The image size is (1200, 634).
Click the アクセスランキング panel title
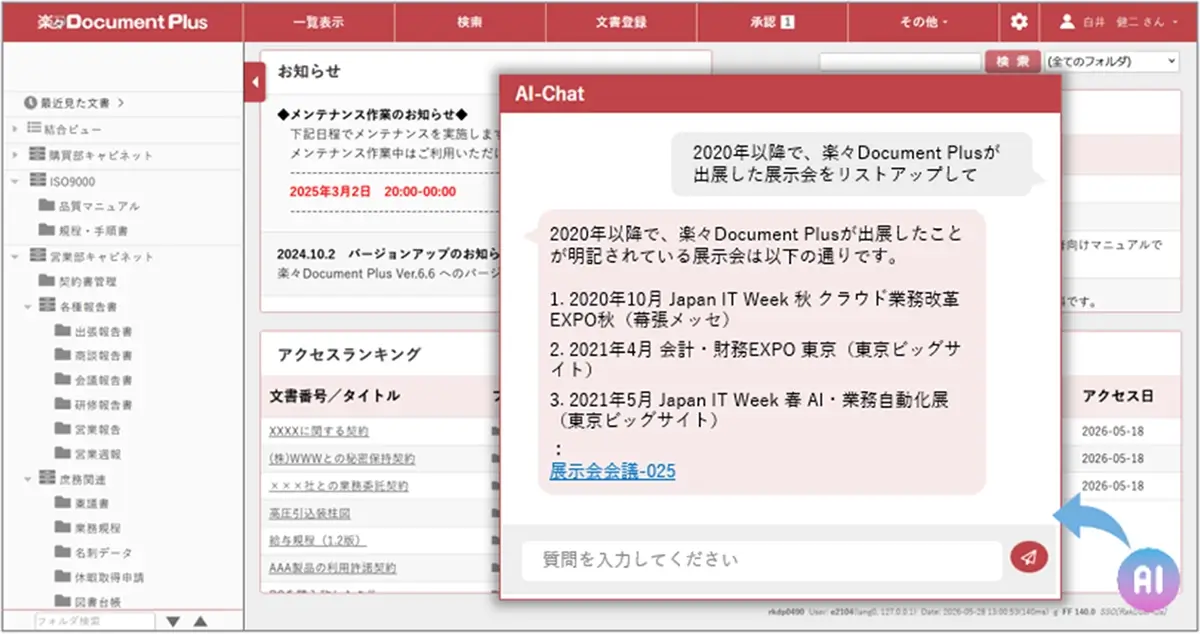tap(349, 354)
